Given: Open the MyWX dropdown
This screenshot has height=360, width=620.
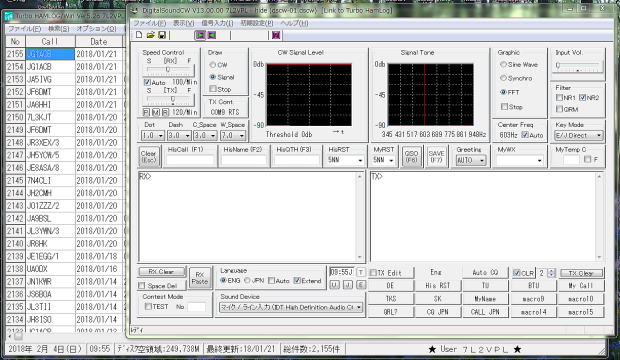Looking at the screenshot, I should 539,160.
